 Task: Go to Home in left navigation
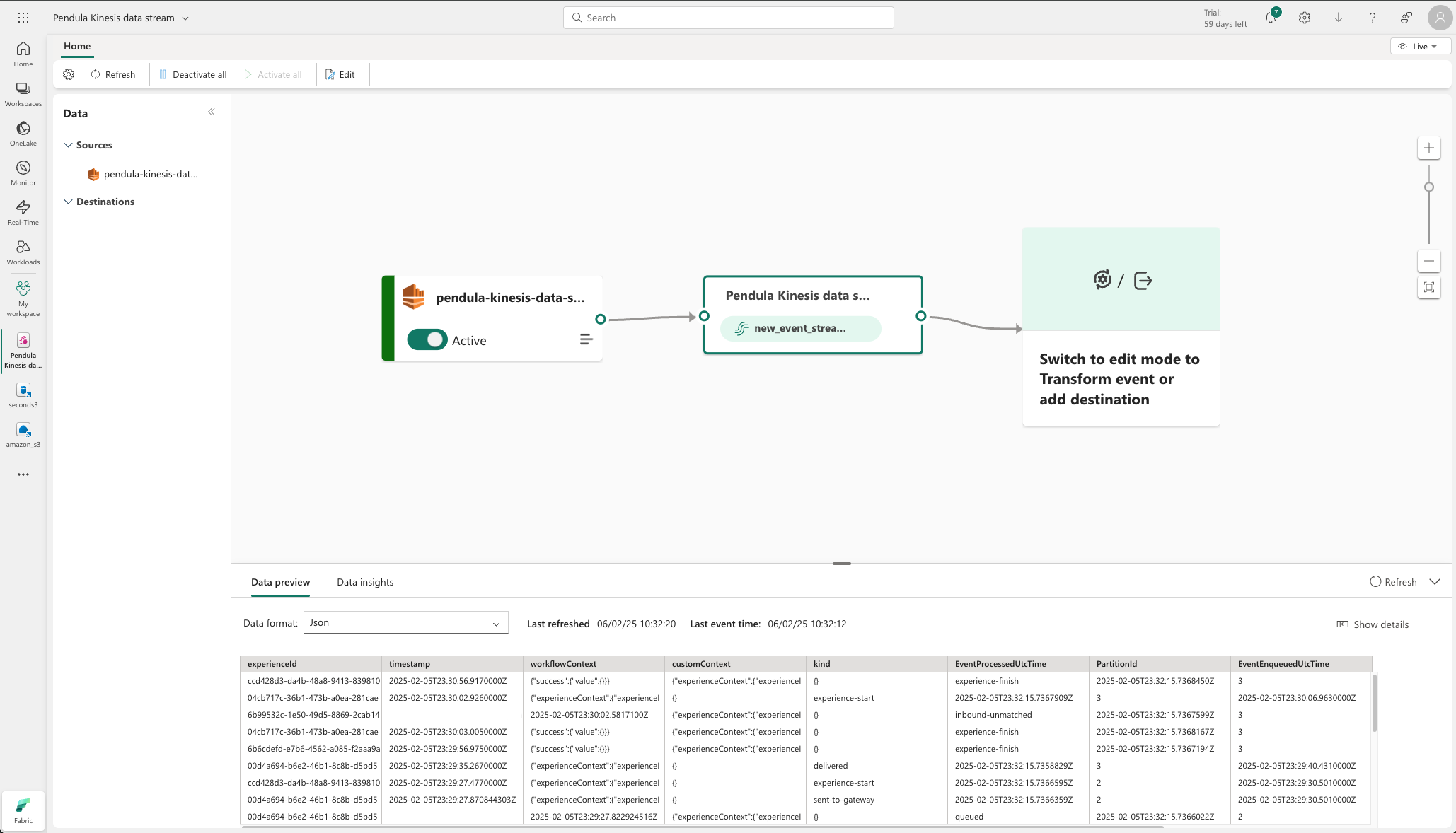click(x=23, y=54)
